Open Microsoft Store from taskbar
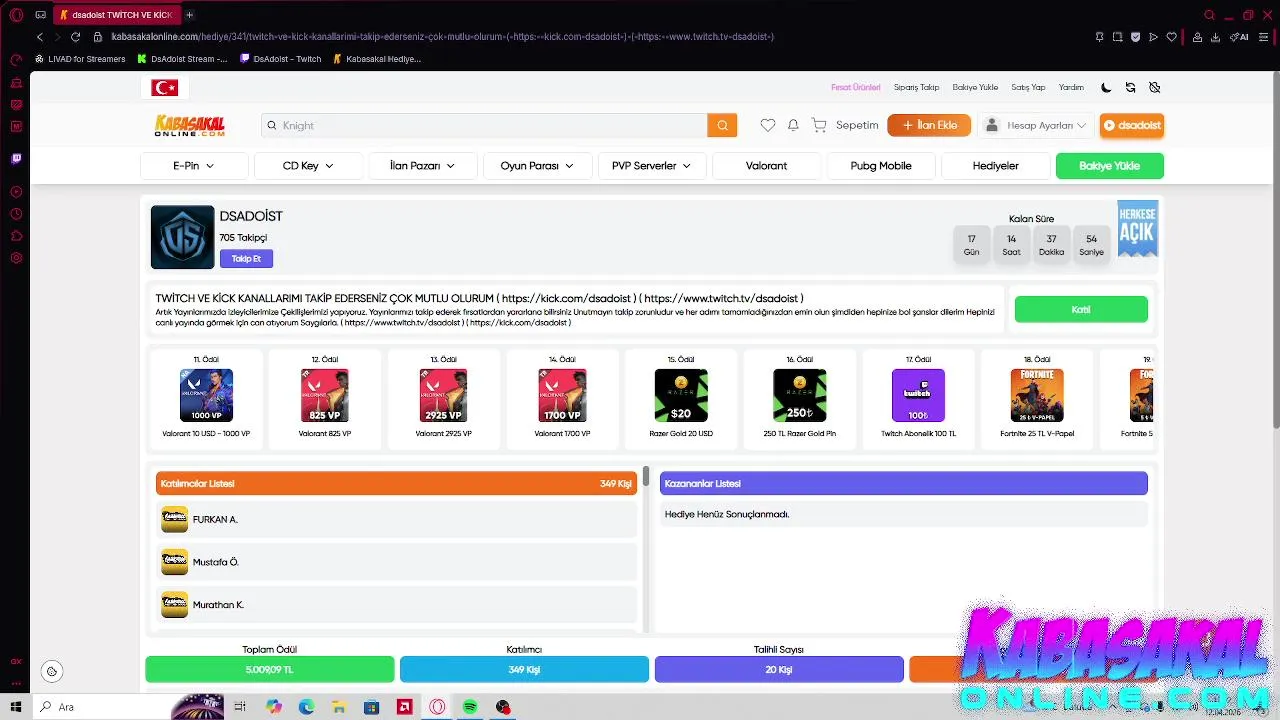This screenshot has height=720, width=1280. coord(372,707)
